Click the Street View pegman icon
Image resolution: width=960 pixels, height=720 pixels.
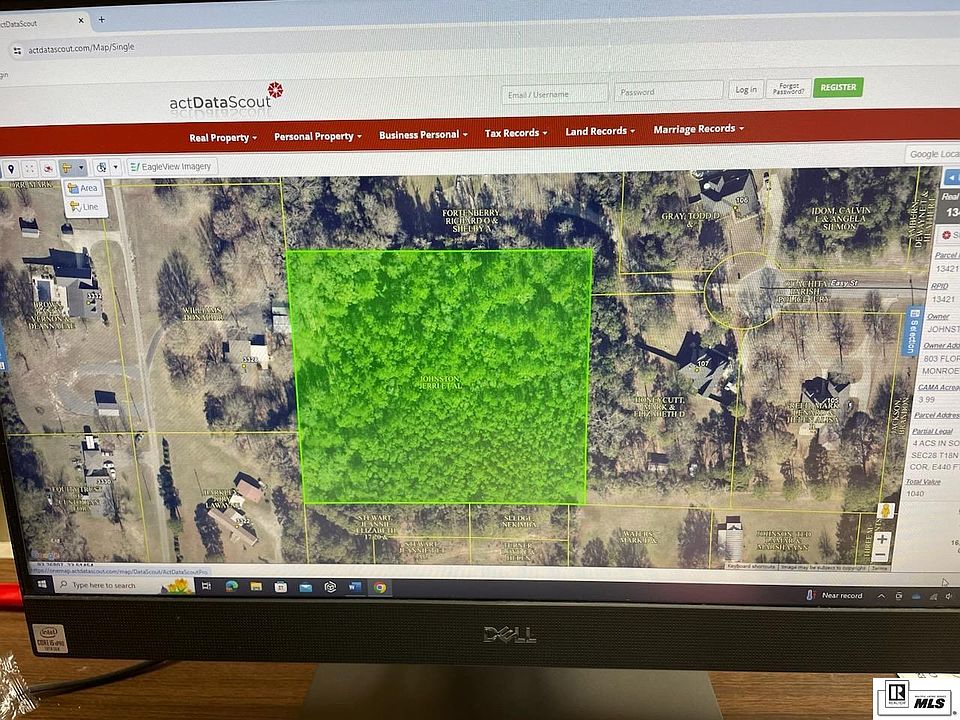882,511
